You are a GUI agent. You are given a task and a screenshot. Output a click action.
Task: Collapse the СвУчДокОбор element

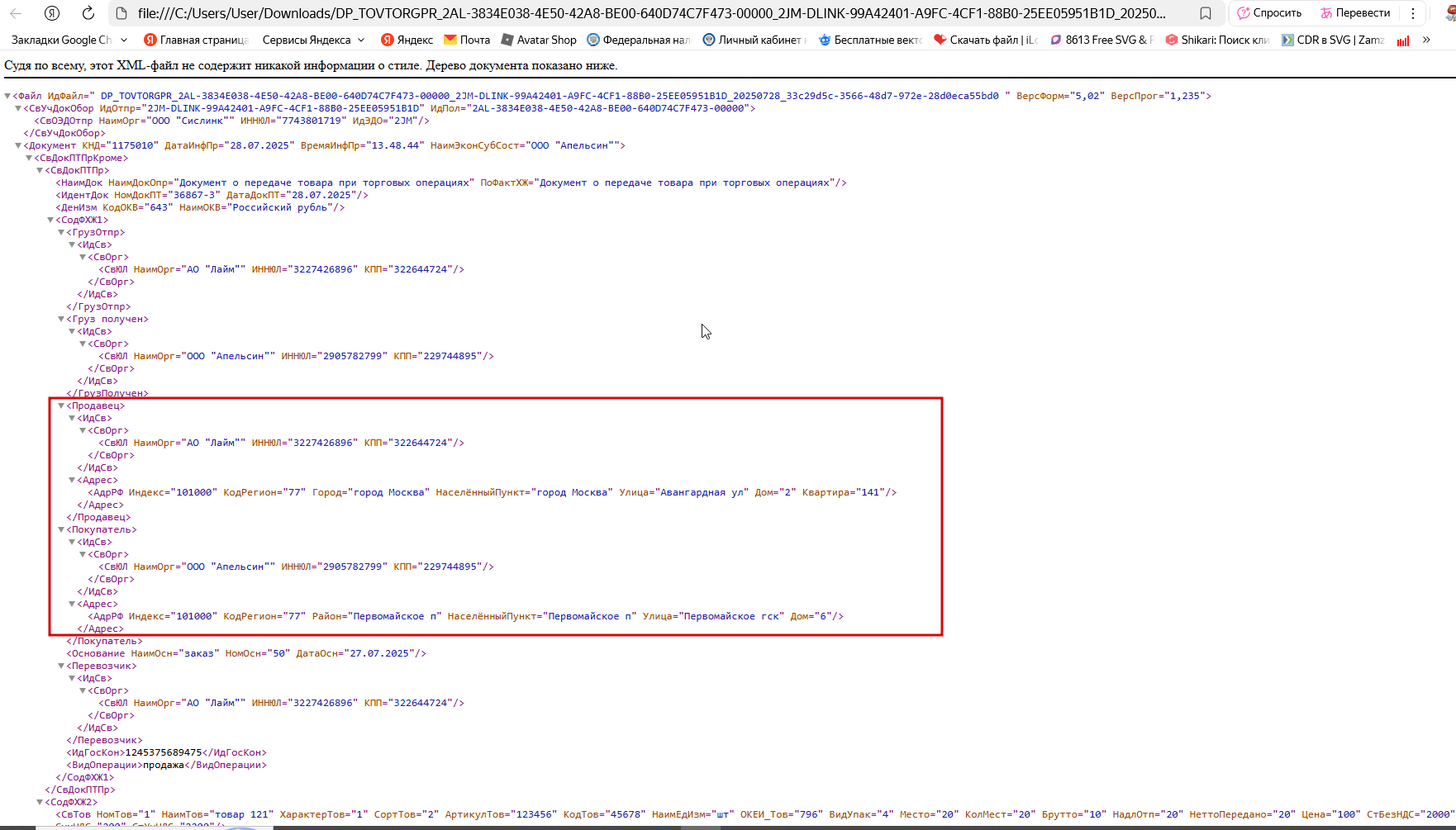18,108
